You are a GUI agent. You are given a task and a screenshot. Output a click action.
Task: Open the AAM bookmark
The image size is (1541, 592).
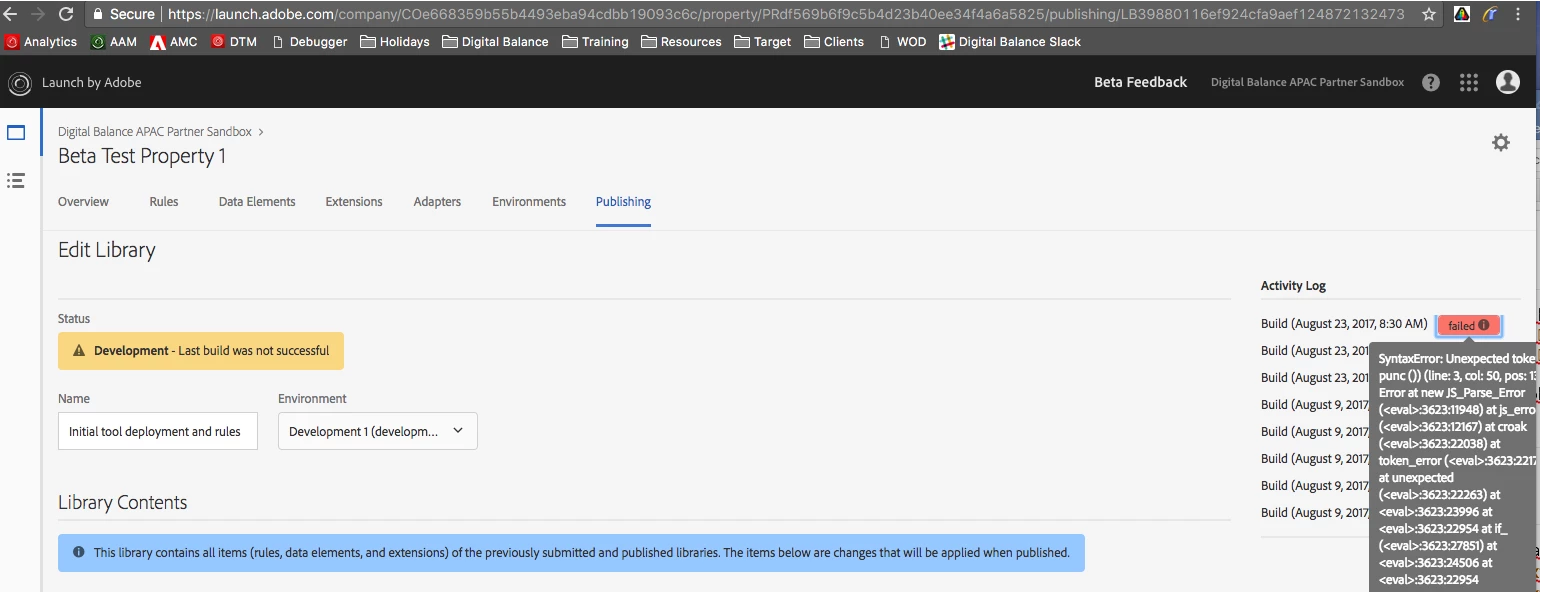pyautogui.click(x=113, y=42)
